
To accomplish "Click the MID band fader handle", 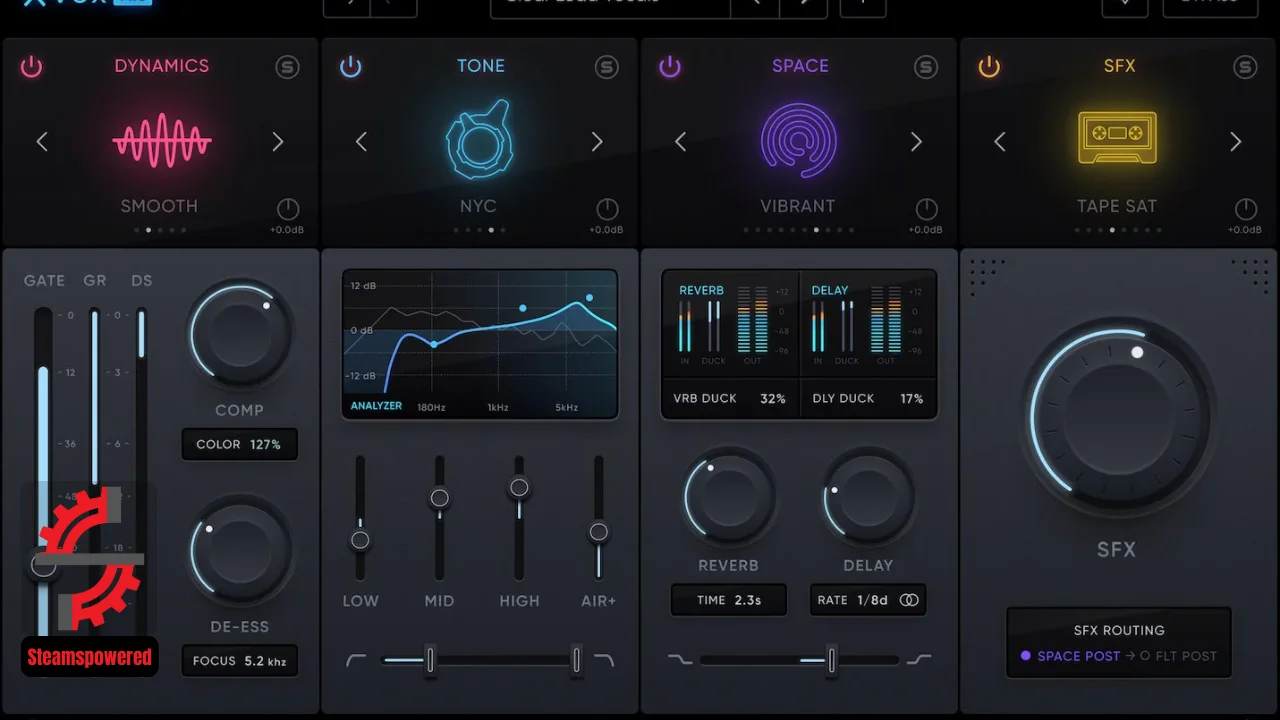I will click(439, 497).
